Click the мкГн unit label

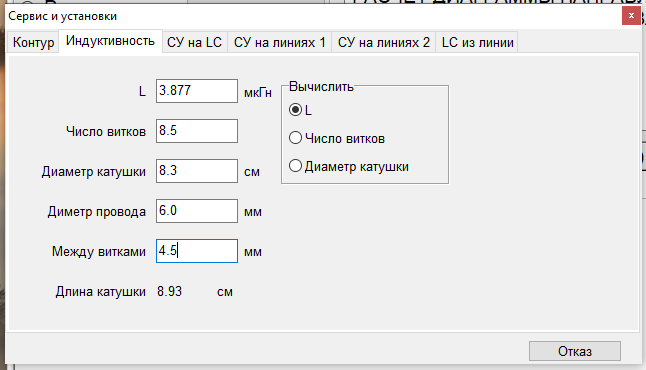258,93
